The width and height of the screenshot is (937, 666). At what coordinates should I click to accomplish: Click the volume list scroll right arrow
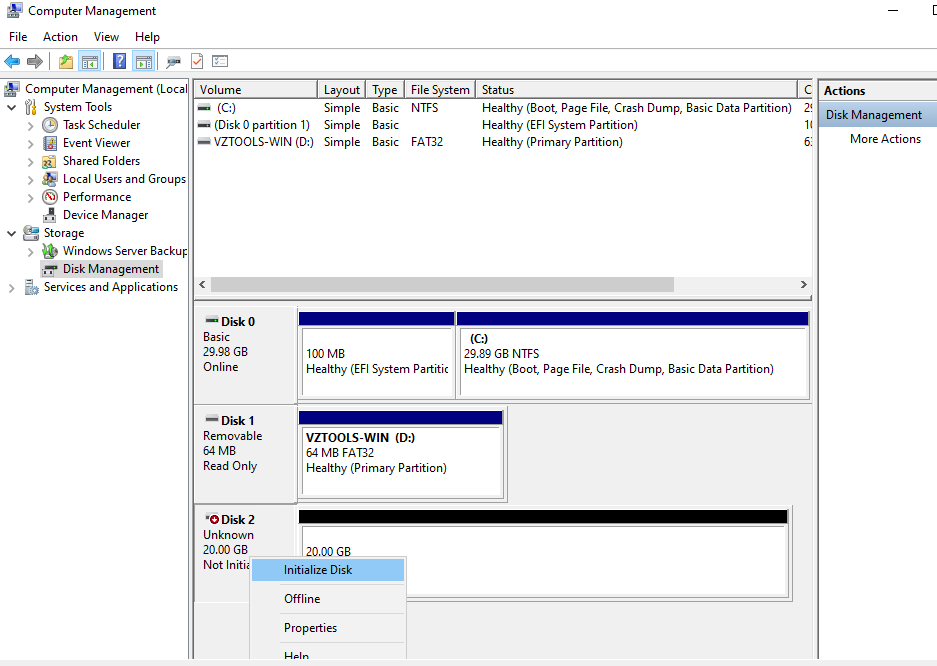click(x=804, y=284)
